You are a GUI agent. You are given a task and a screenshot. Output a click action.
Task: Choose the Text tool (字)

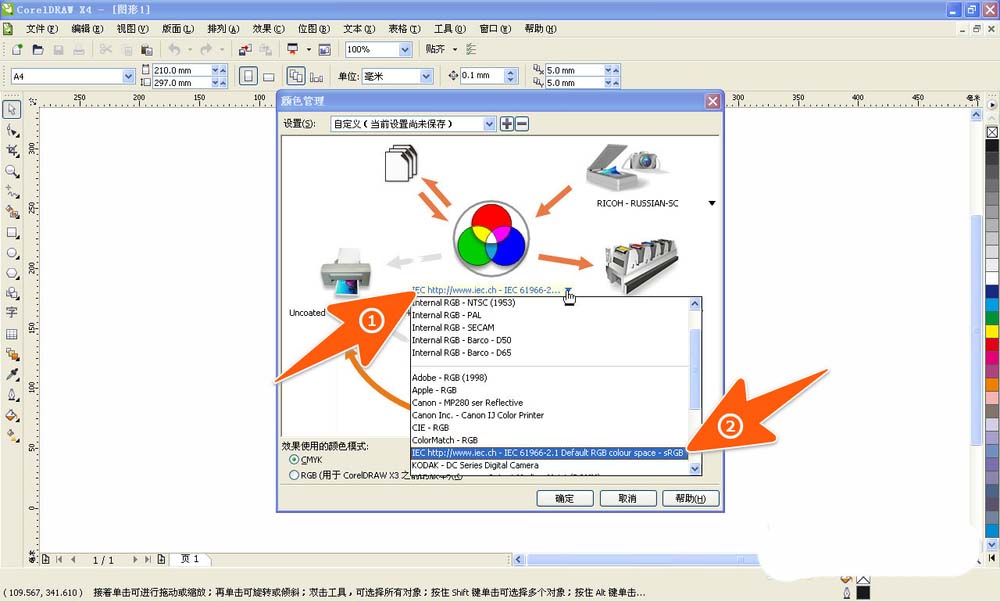12,313
